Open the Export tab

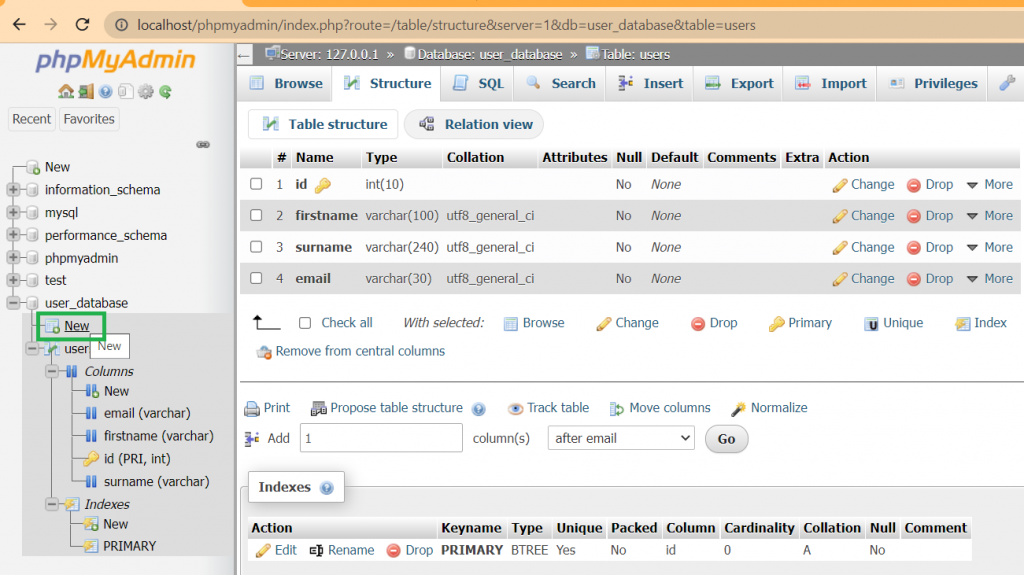point(739,83)
